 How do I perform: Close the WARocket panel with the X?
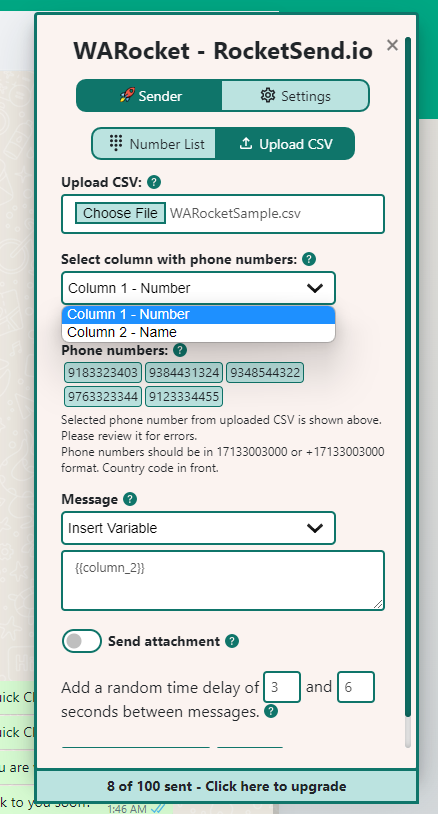coord(392,45)
